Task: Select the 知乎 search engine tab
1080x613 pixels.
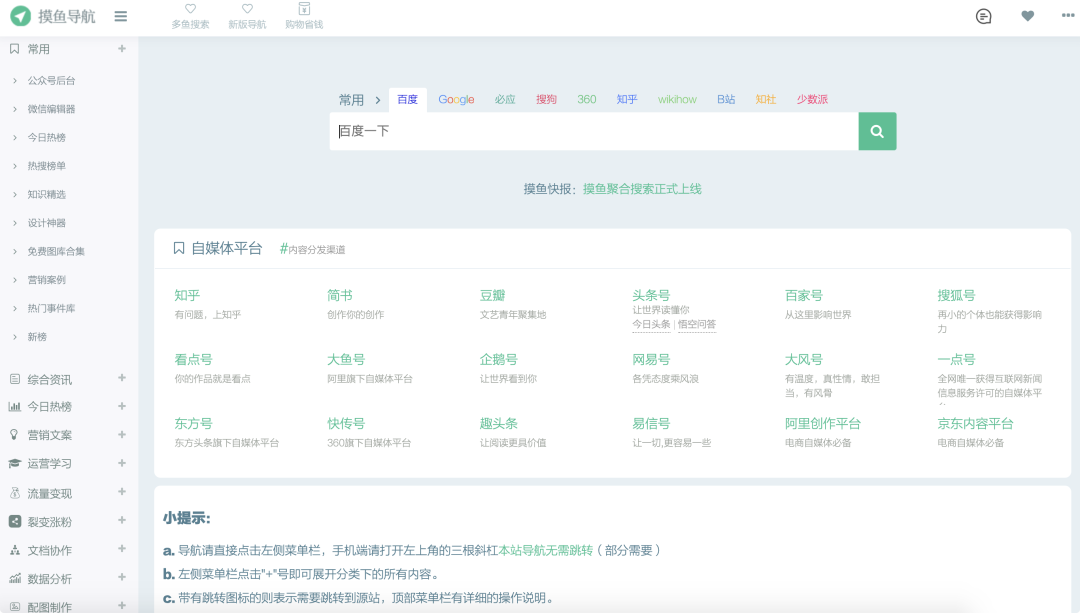Action: (x=626, y=100)
